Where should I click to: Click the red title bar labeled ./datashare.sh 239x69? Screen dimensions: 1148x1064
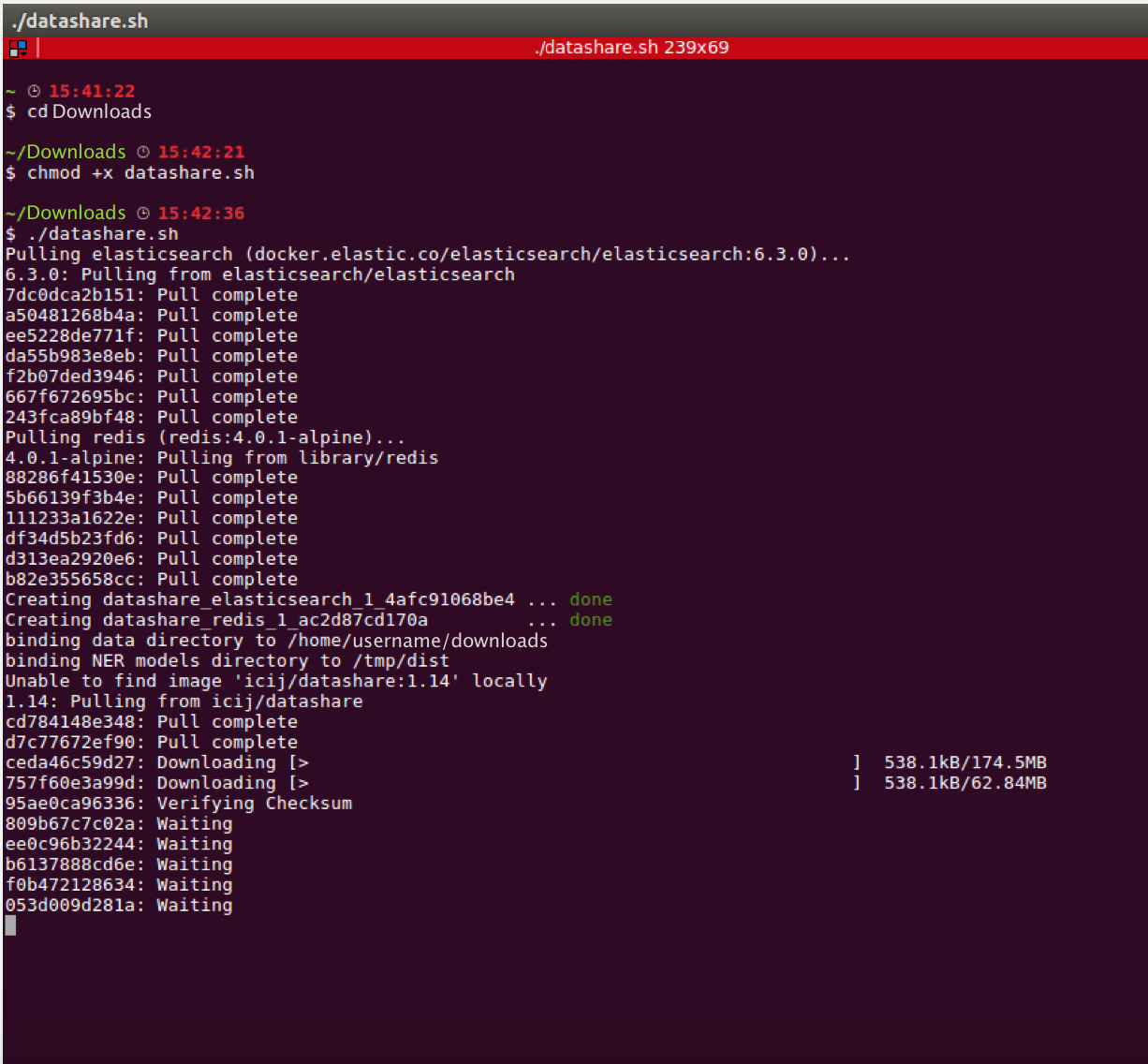click(631, 48)
